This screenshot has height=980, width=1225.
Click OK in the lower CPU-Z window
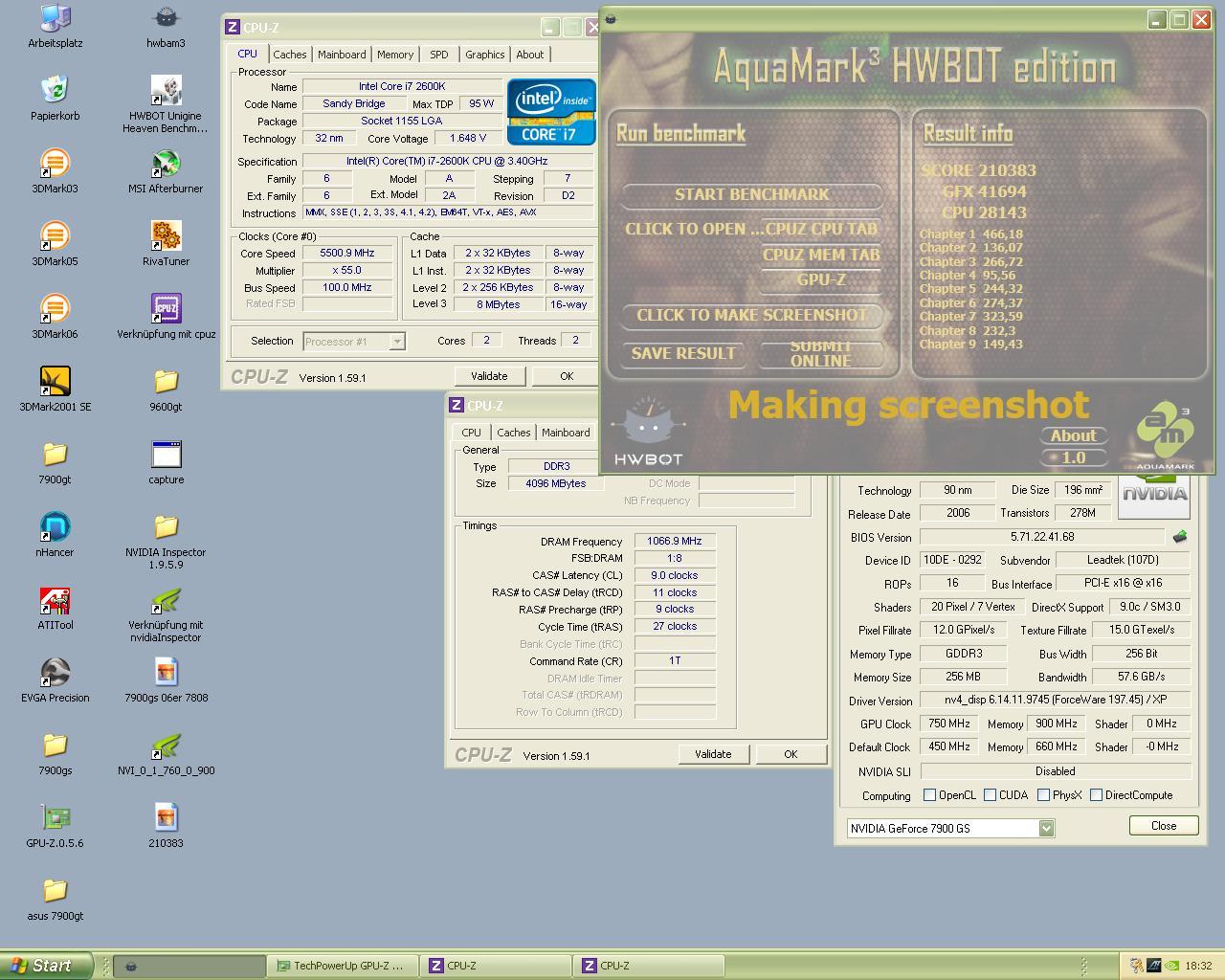pos(791,754)
